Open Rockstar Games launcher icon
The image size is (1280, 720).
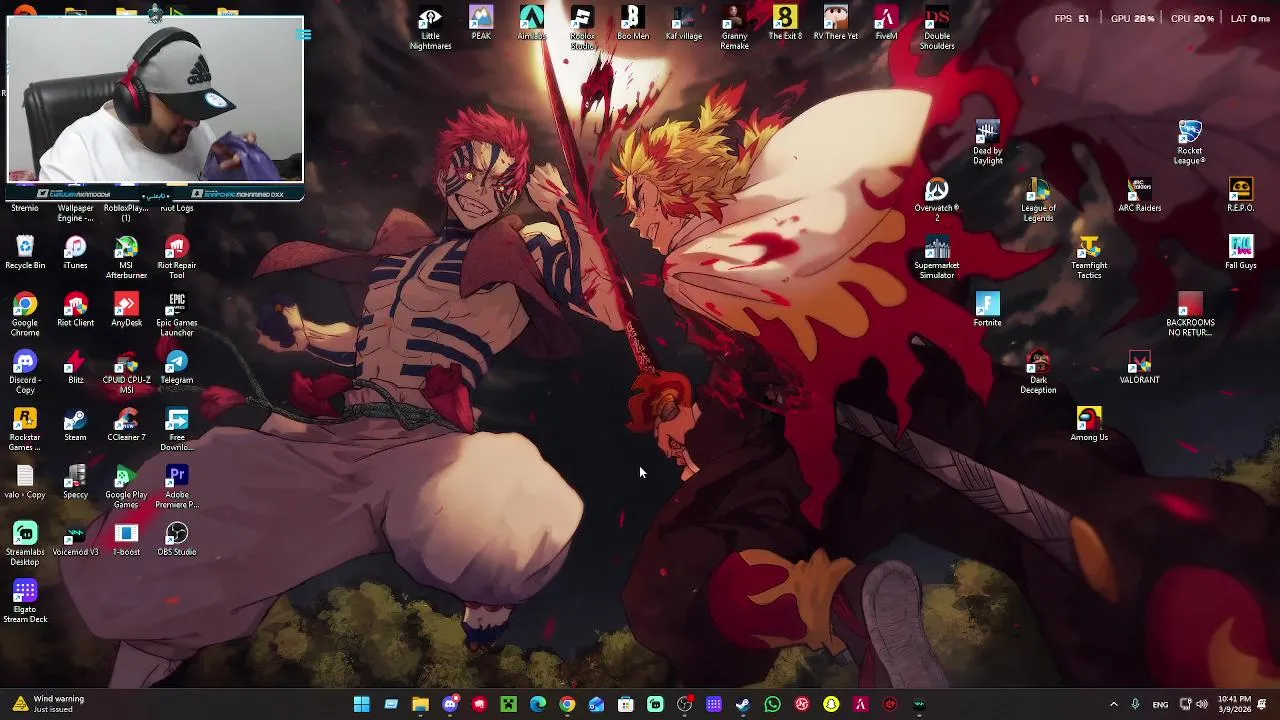pyautogui.click(x=25, y=429)
